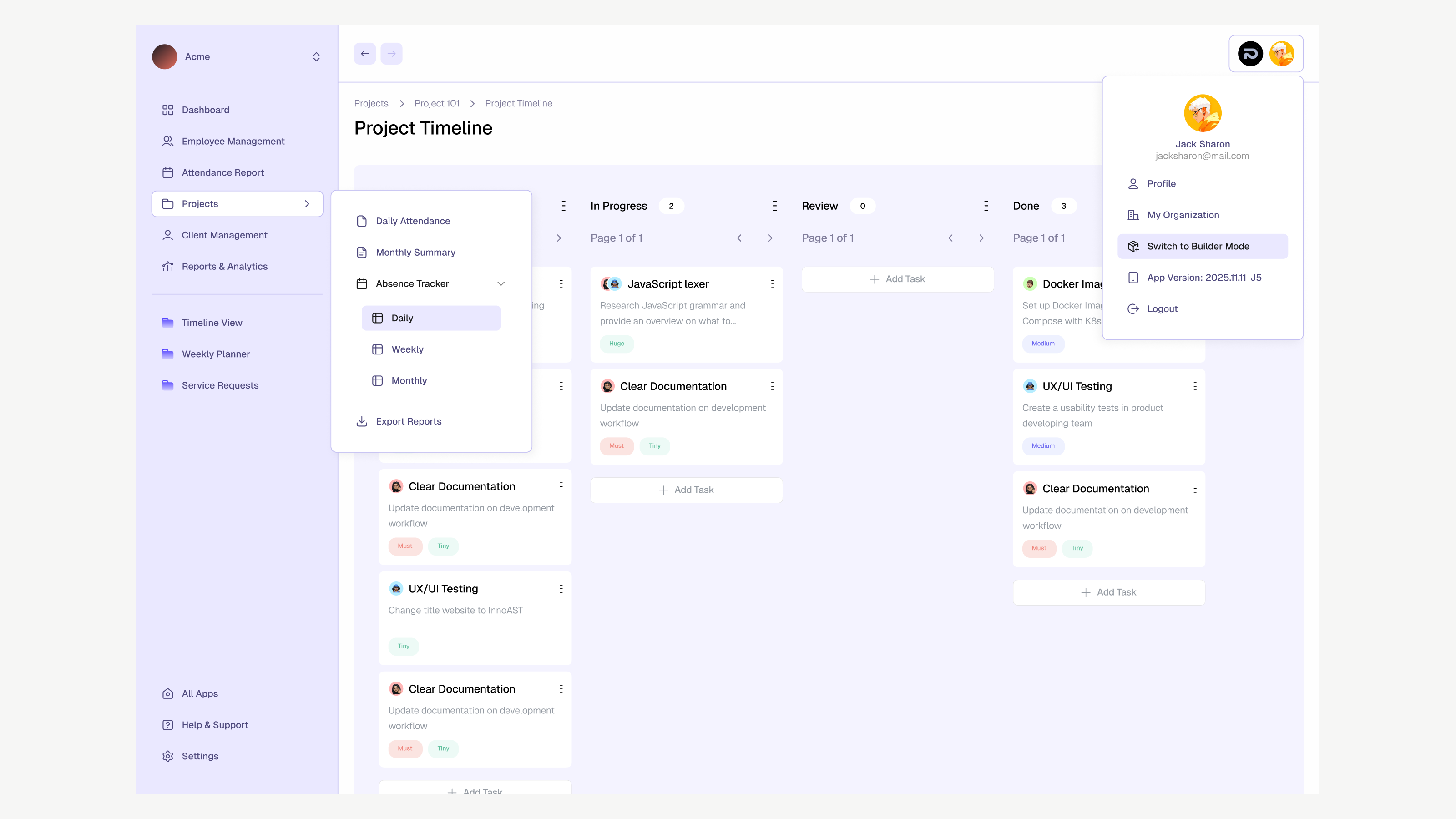Click Add Task in Review column
This screenshot has height=819, width=1456.
(897, 279)
